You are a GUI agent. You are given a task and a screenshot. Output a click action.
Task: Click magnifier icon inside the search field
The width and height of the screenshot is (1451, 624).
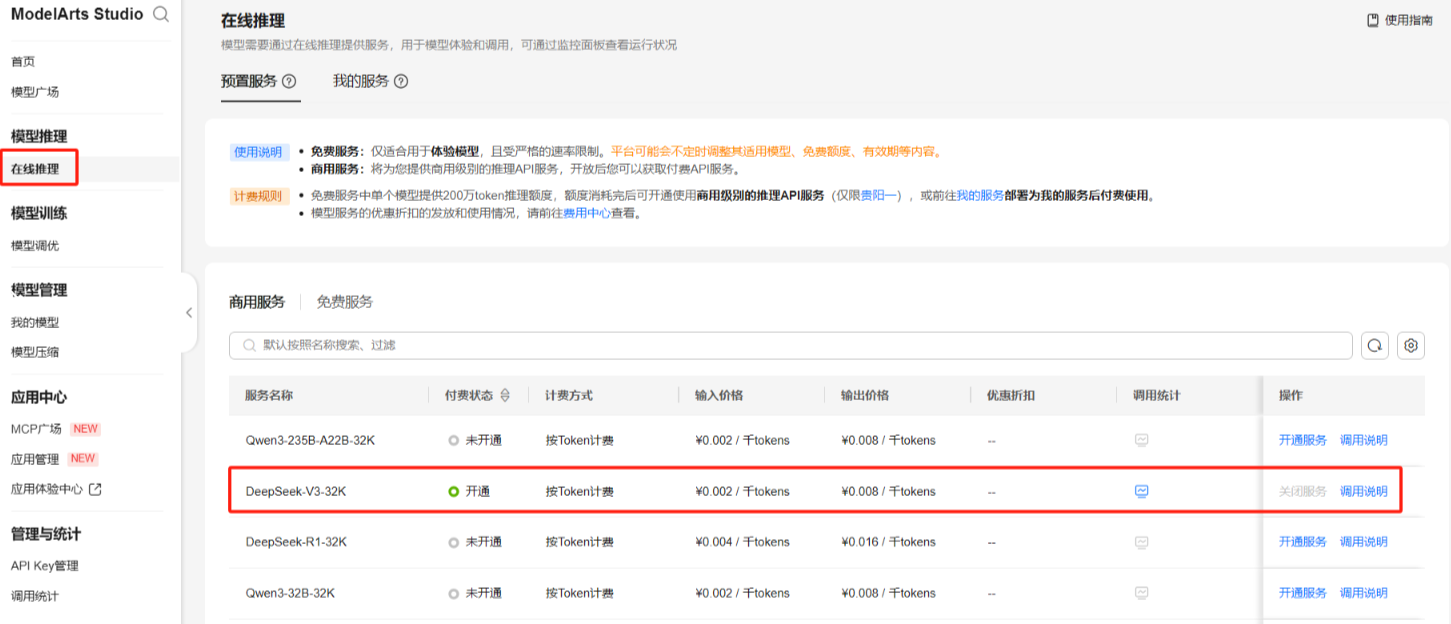[x=249, y=345]
